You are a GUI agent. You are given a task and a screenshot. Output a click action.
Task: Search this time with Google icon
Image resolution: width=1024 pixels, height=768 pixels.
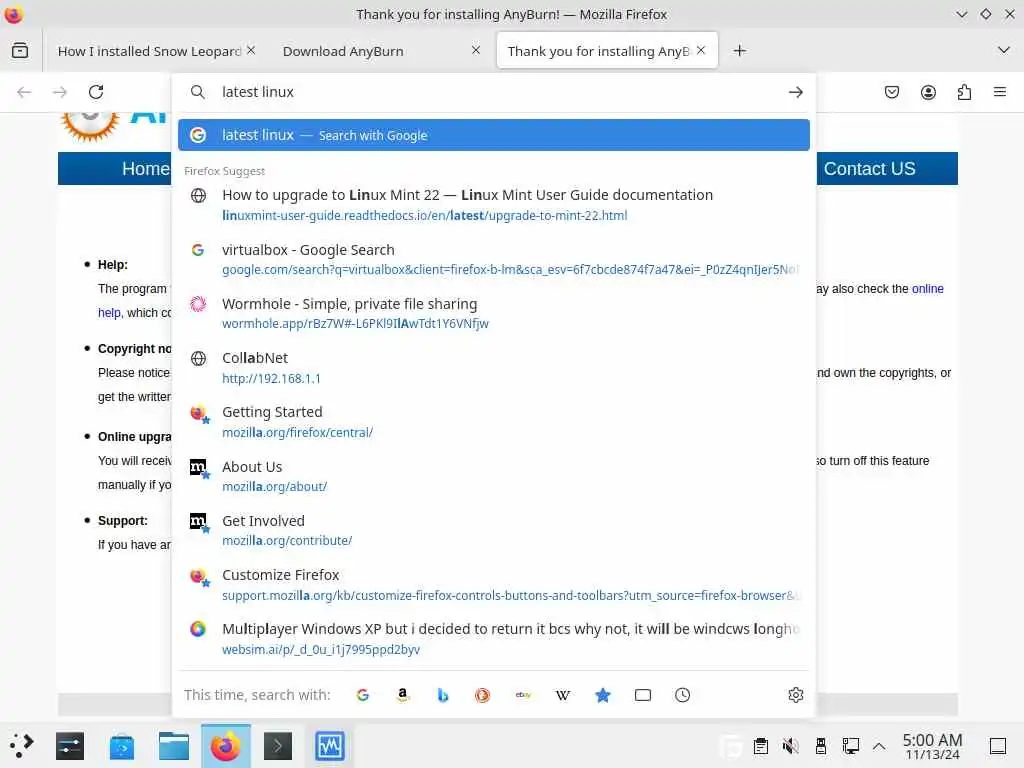[363, 695]
